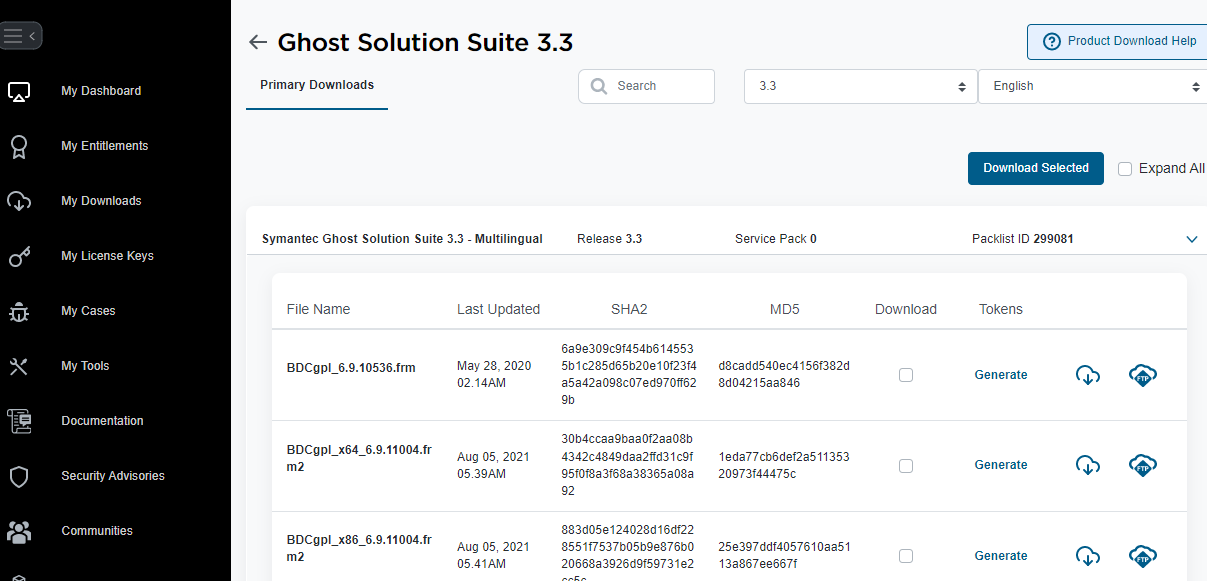Download BDCgpl_x86_6.9.11004.frm2 via FTP cloud icon

coord(1143,556)
